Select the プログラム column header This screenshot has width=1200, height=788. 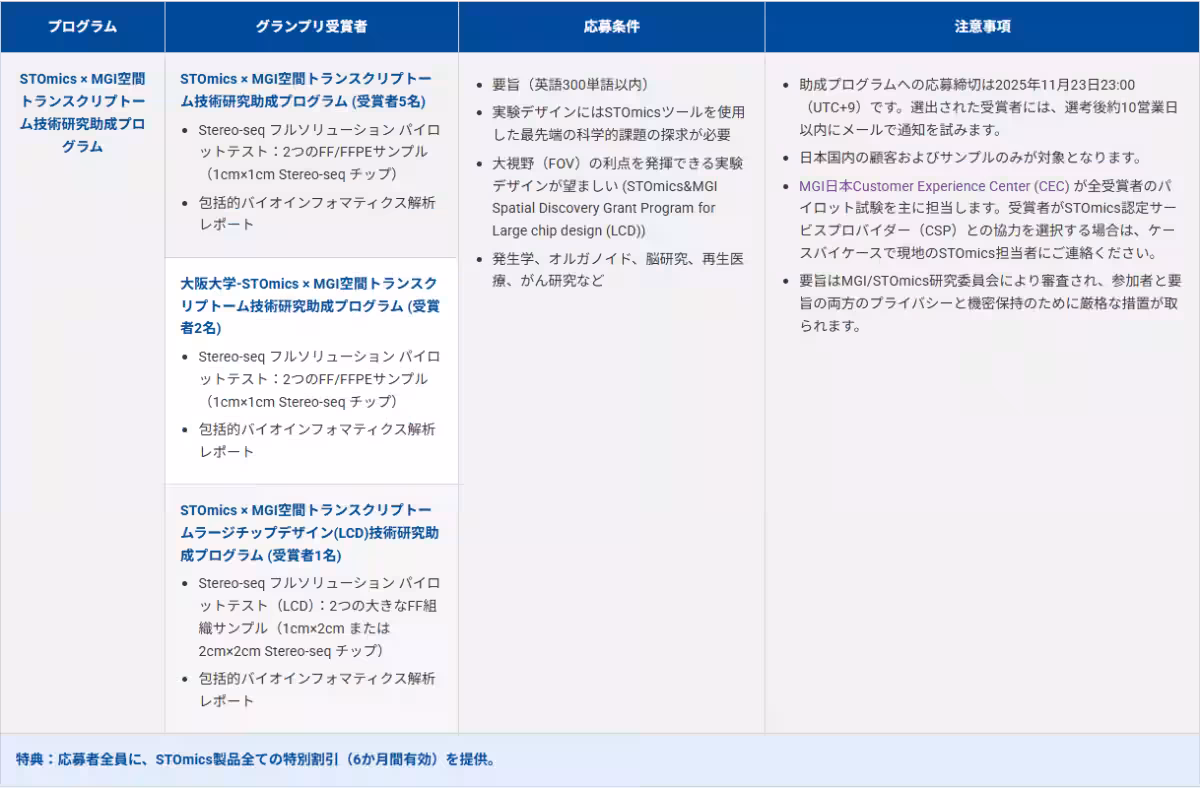coord(81,27)
